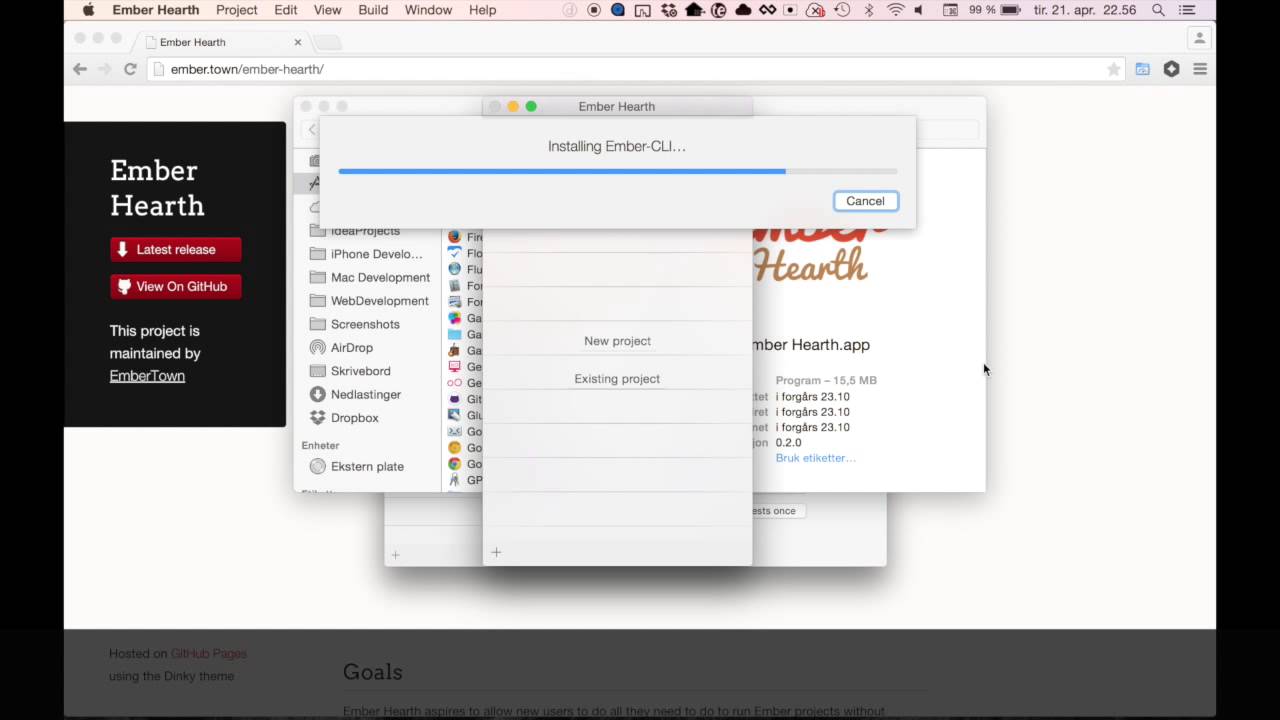Select Nedlastinger in Finder sidebar

366,394
